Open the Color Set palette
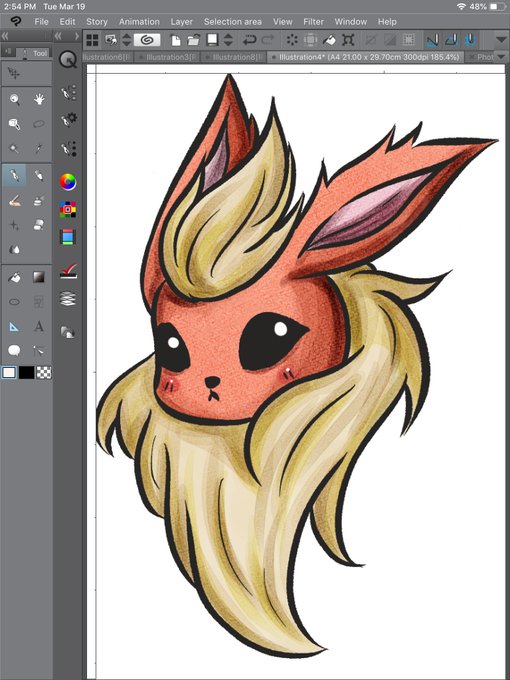 click(x=68, y=209)
